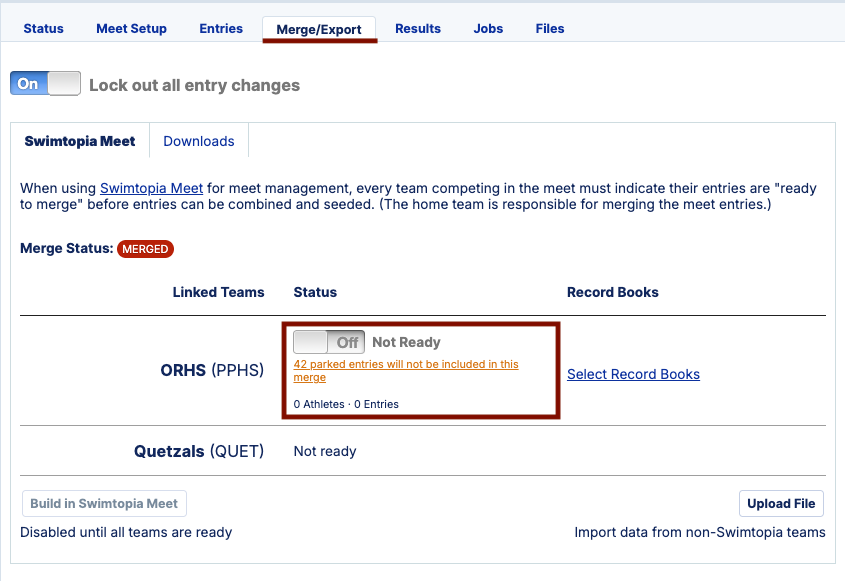Open the Results tab

pos(418,29)
